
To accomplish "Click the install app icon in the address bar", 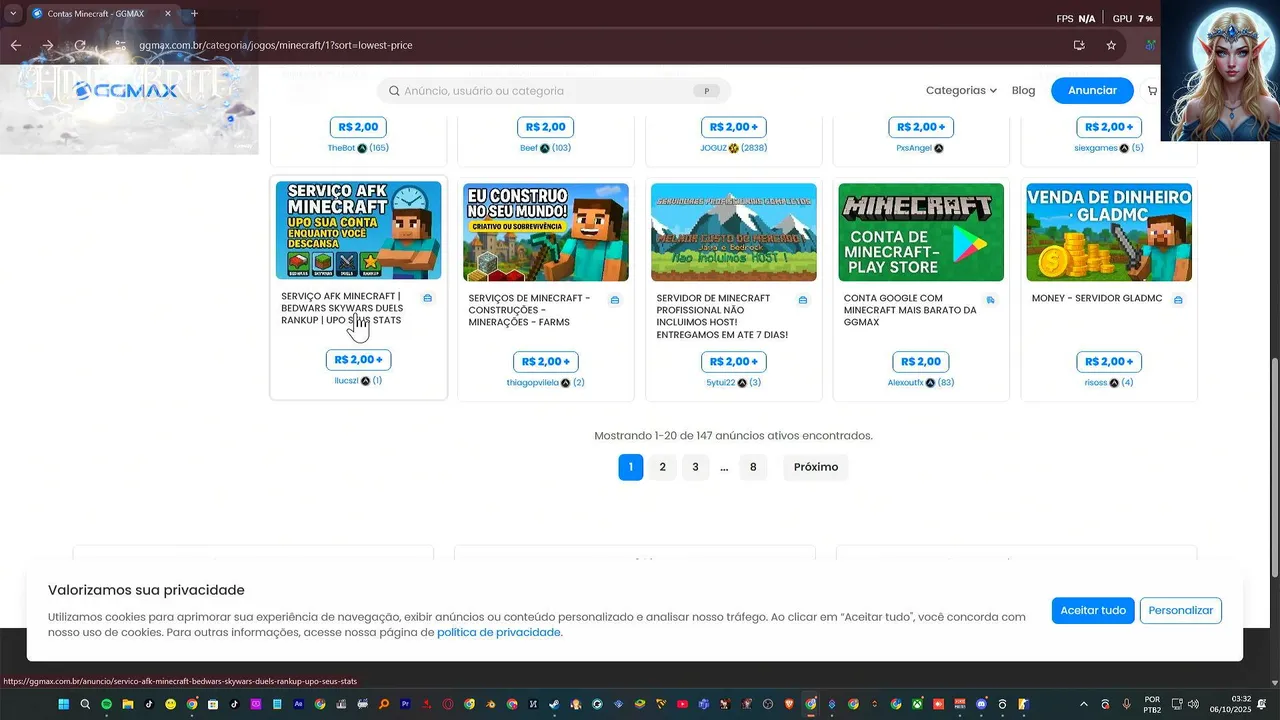I will coord(1079,45).
